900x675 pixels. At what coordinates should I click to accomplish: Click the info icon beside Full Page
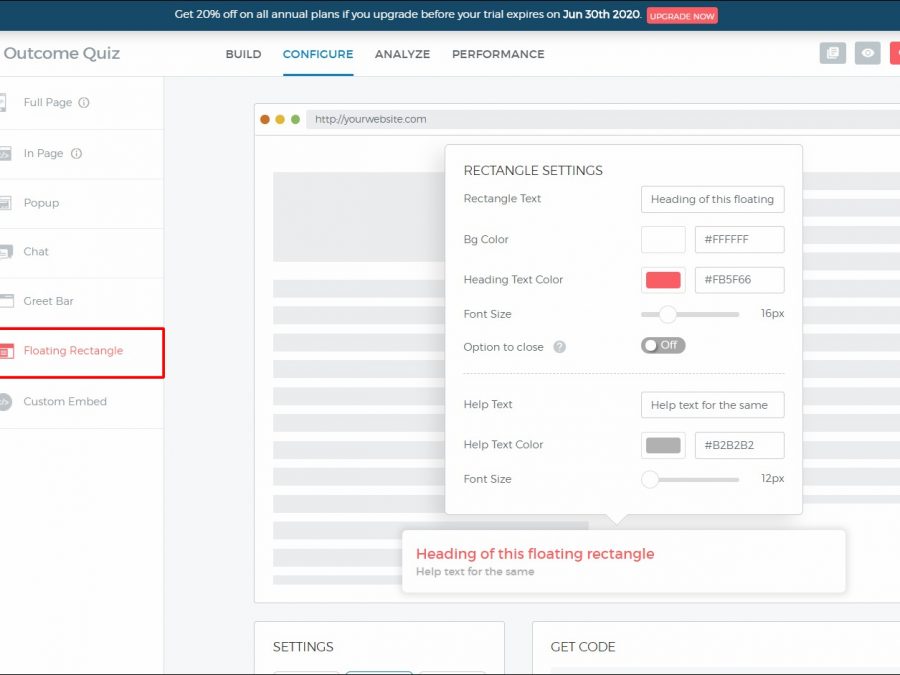[84, 103]
